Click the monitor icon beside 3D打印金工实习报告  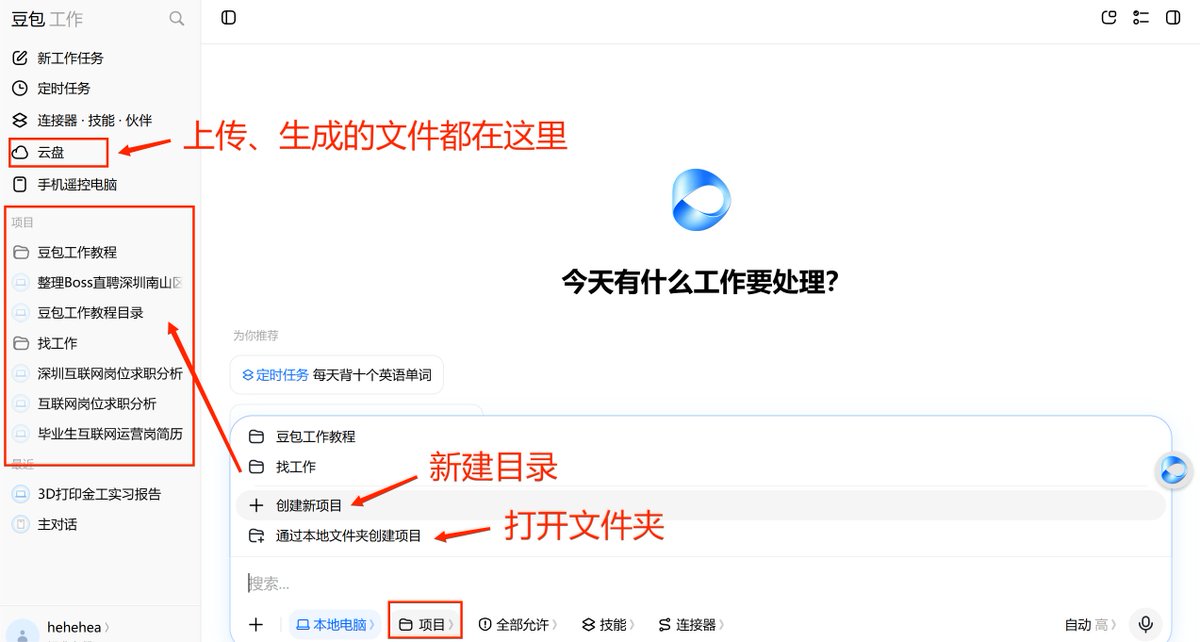(20, 494)
